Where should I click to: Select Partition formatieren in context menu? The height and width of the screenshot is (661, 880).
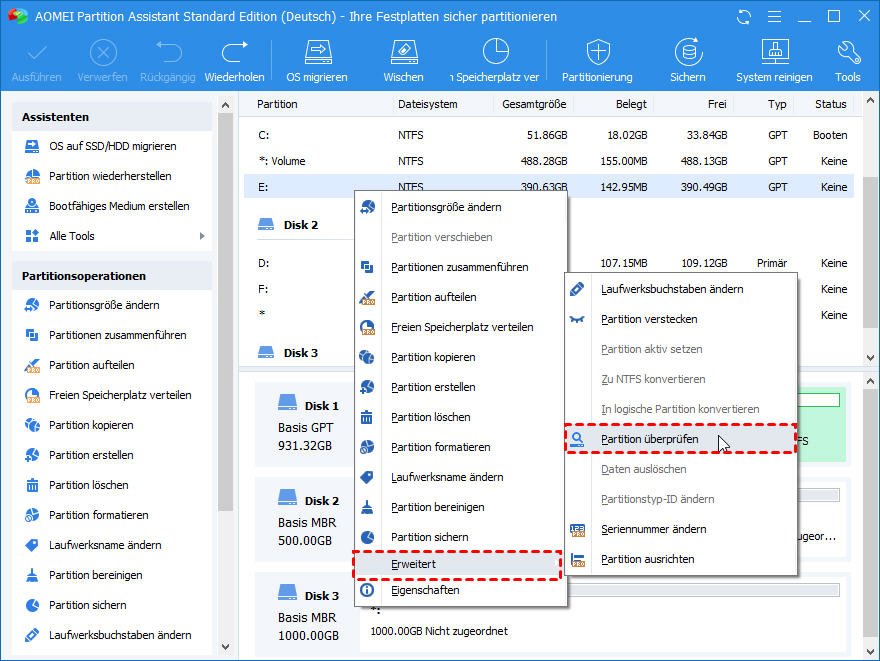pos(460,447)
